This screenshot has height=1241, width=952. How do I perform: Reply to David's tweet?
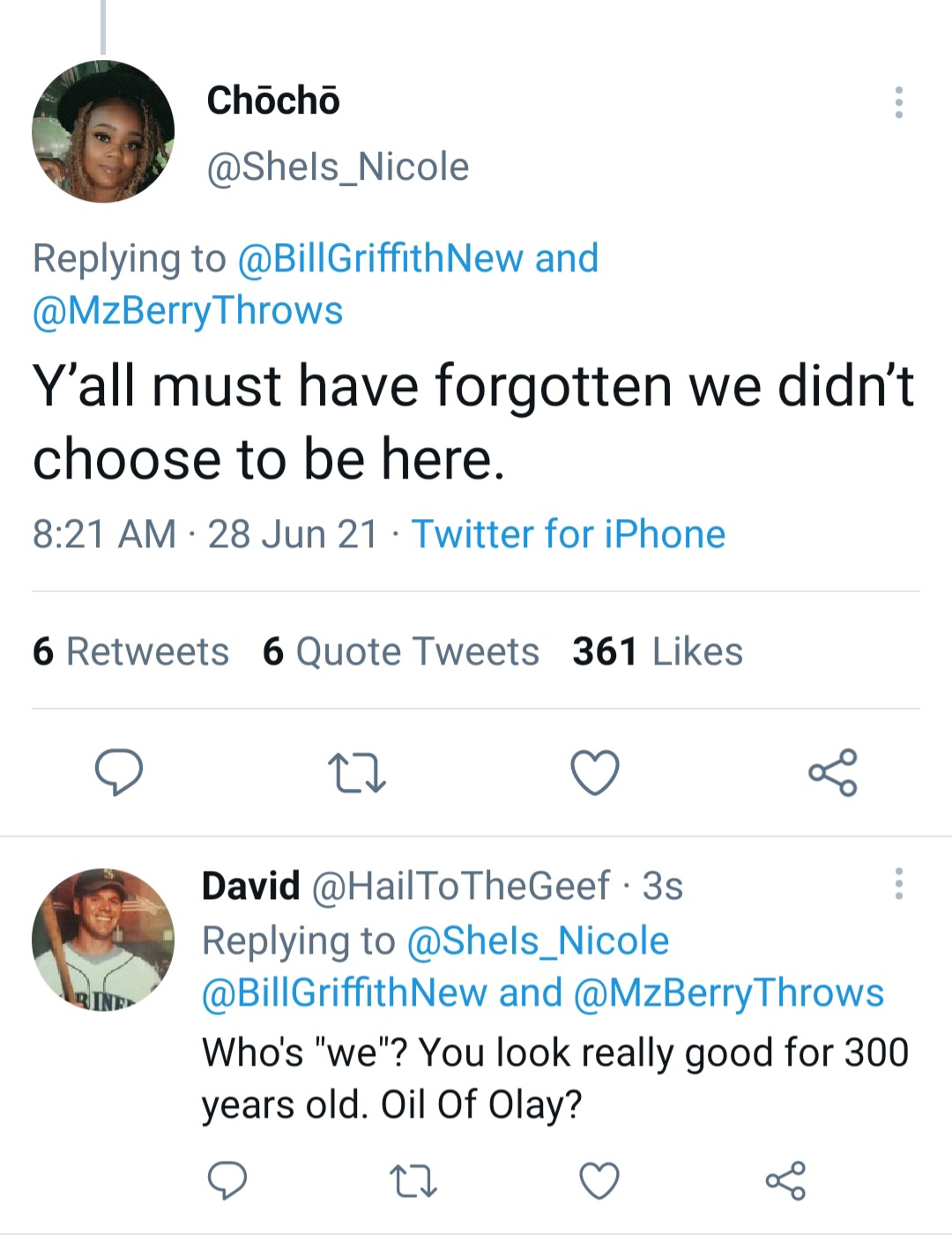(227, 1180)
